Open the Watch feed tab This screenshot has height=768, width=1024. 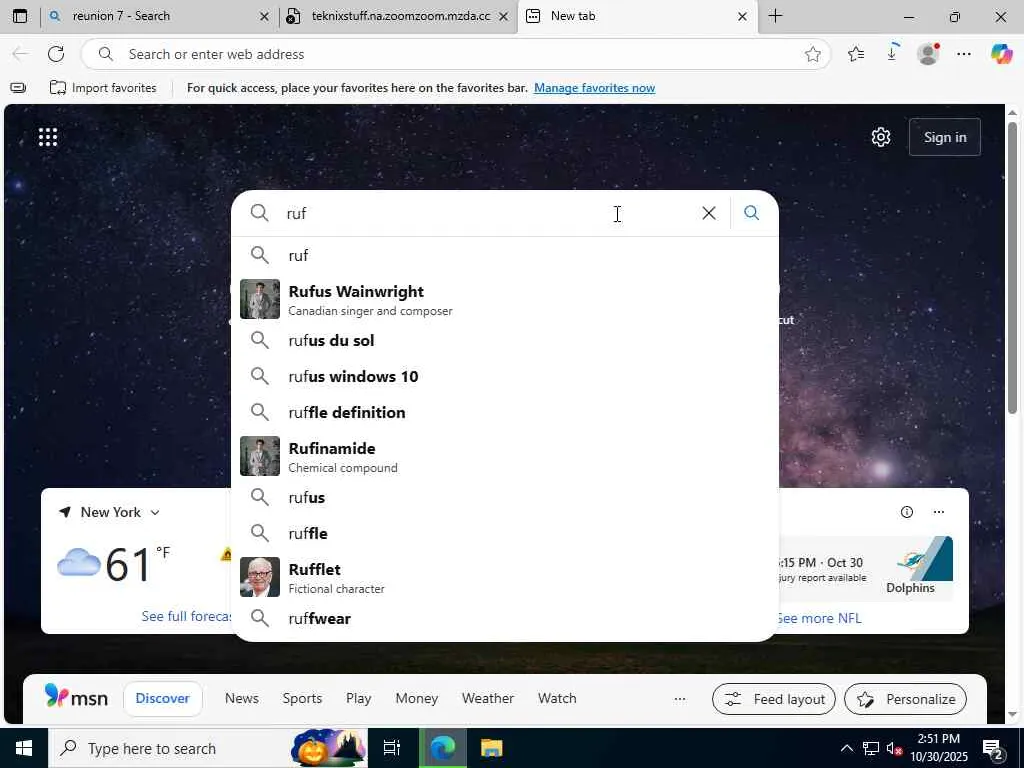click(557, 699)
